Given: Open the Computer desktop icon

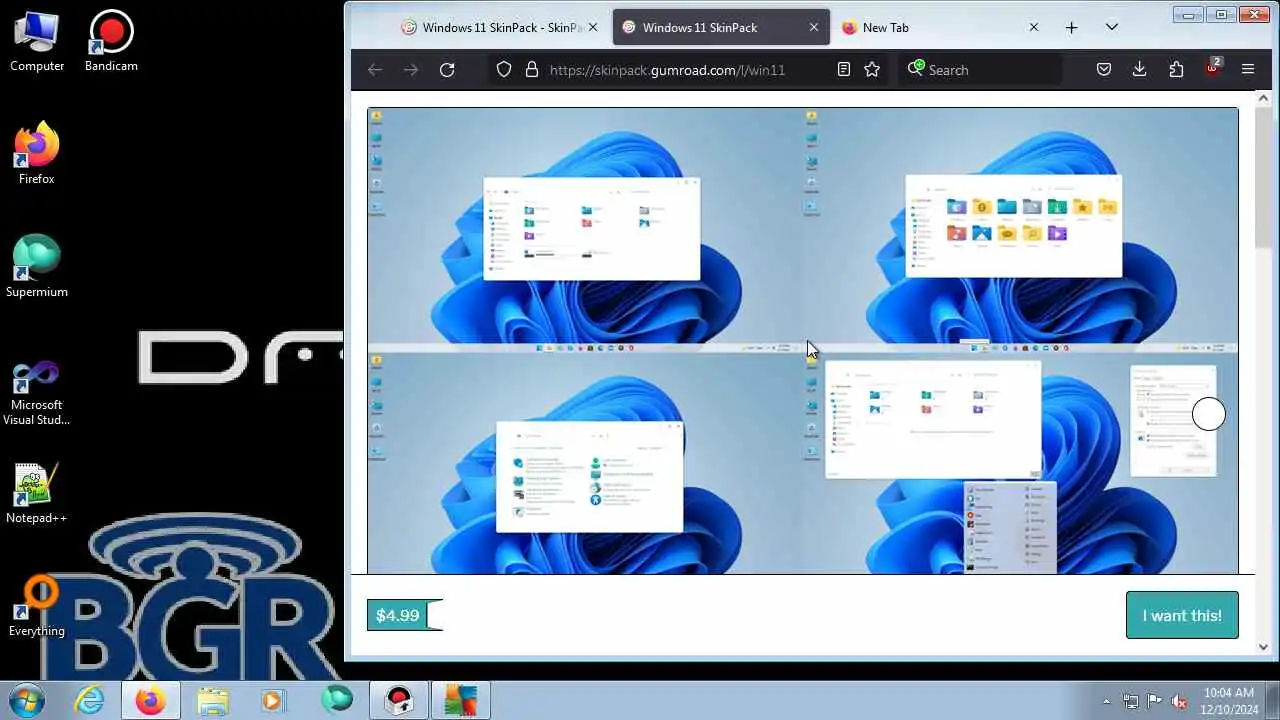Looking at the screenshot, I should [x=37, y=42].
